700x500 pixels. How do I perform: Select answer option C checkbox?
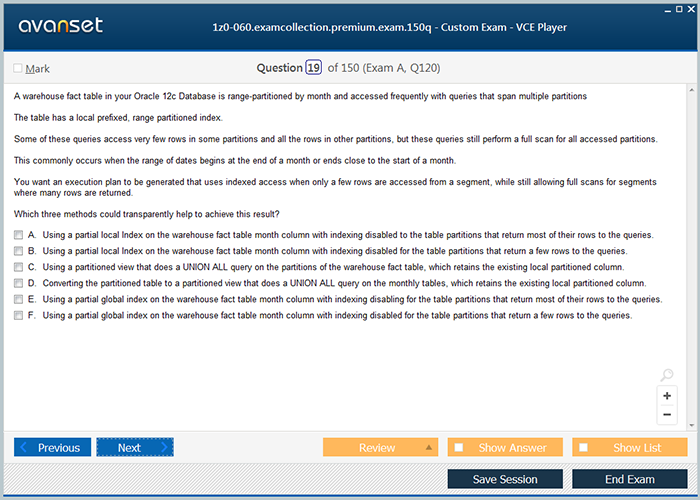(18, 267)
